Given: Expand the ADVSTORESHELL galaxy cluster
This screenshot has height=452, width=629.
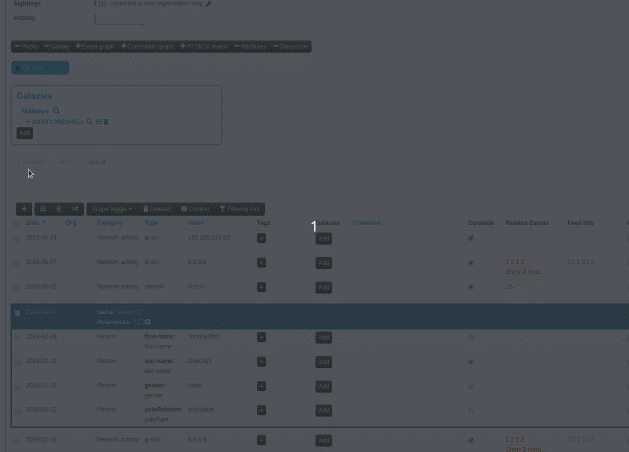Looking at the screenshot, I should click(28, 122).
